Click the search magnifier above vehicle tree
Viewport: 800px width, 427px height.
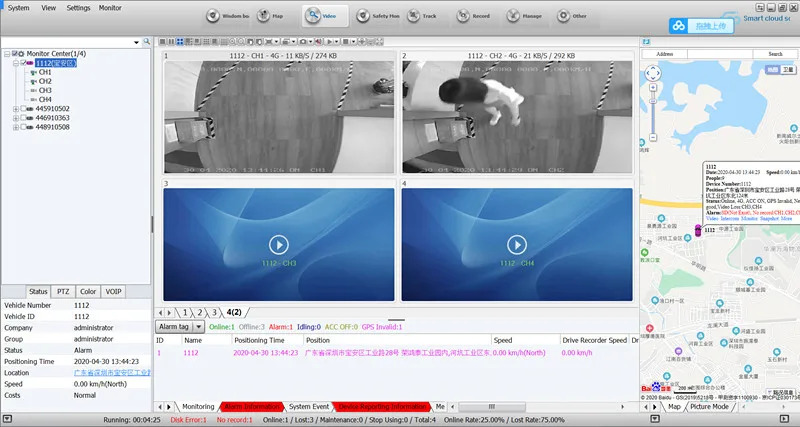tap(146, 41)
